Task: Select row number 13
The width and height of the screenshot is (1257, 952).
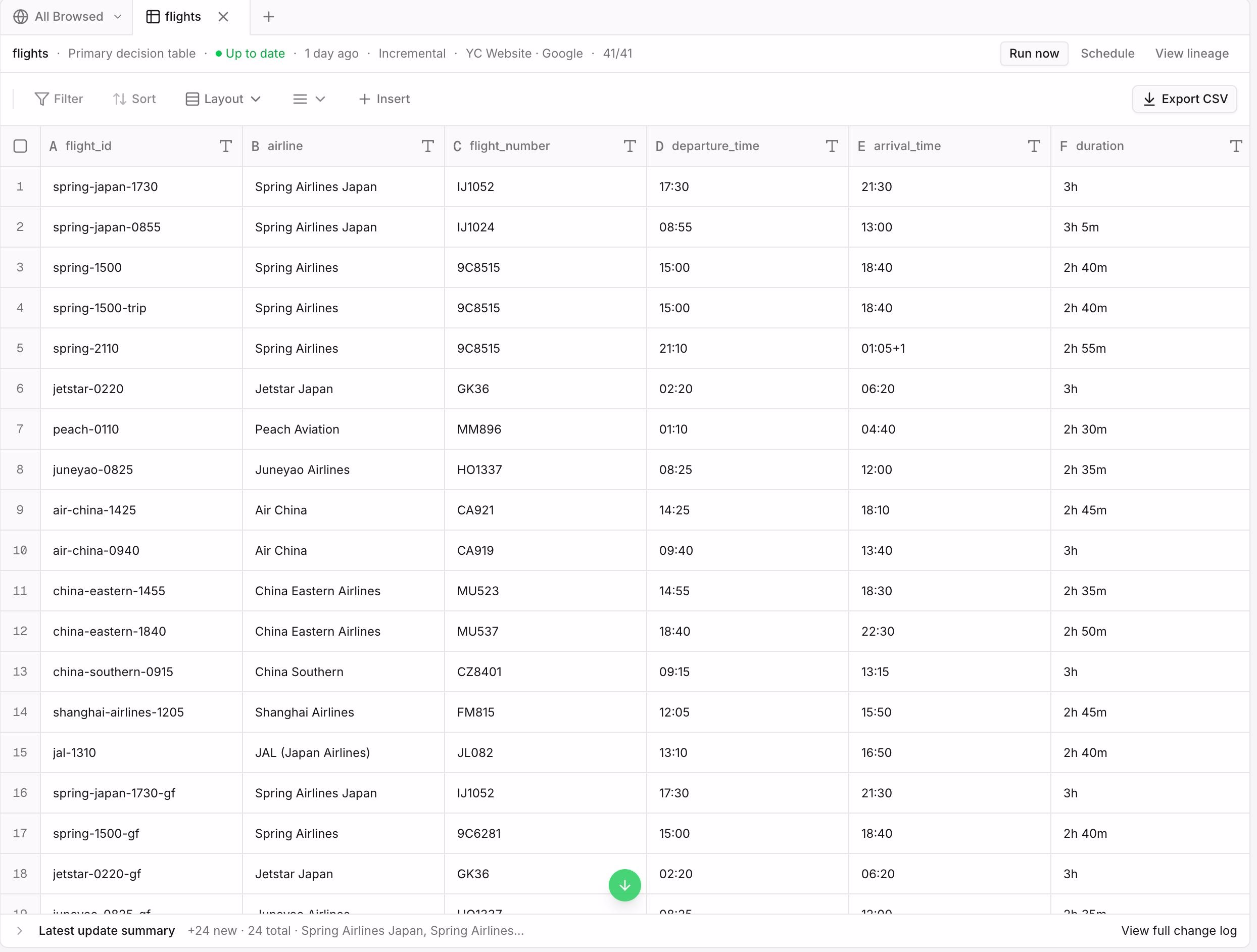Action: click(x=20, y=672)
